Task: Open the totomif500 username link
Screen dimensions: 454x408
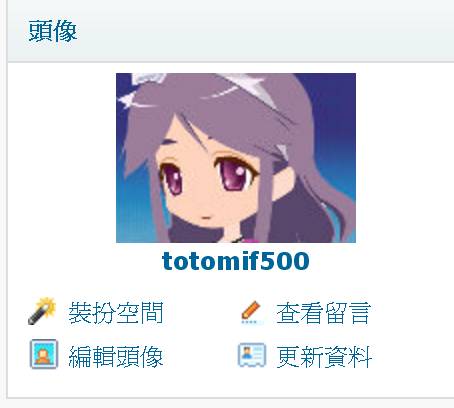Action: (x=236, y=261)
